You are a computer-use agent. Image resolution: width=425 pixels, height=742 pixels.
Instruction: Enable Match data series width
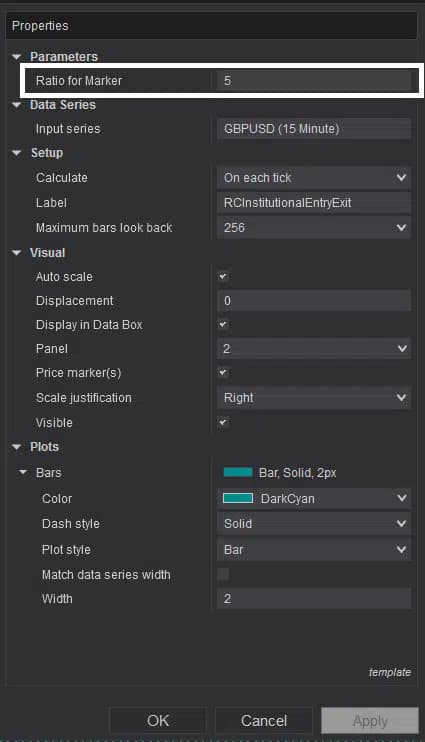coord(223,574)
